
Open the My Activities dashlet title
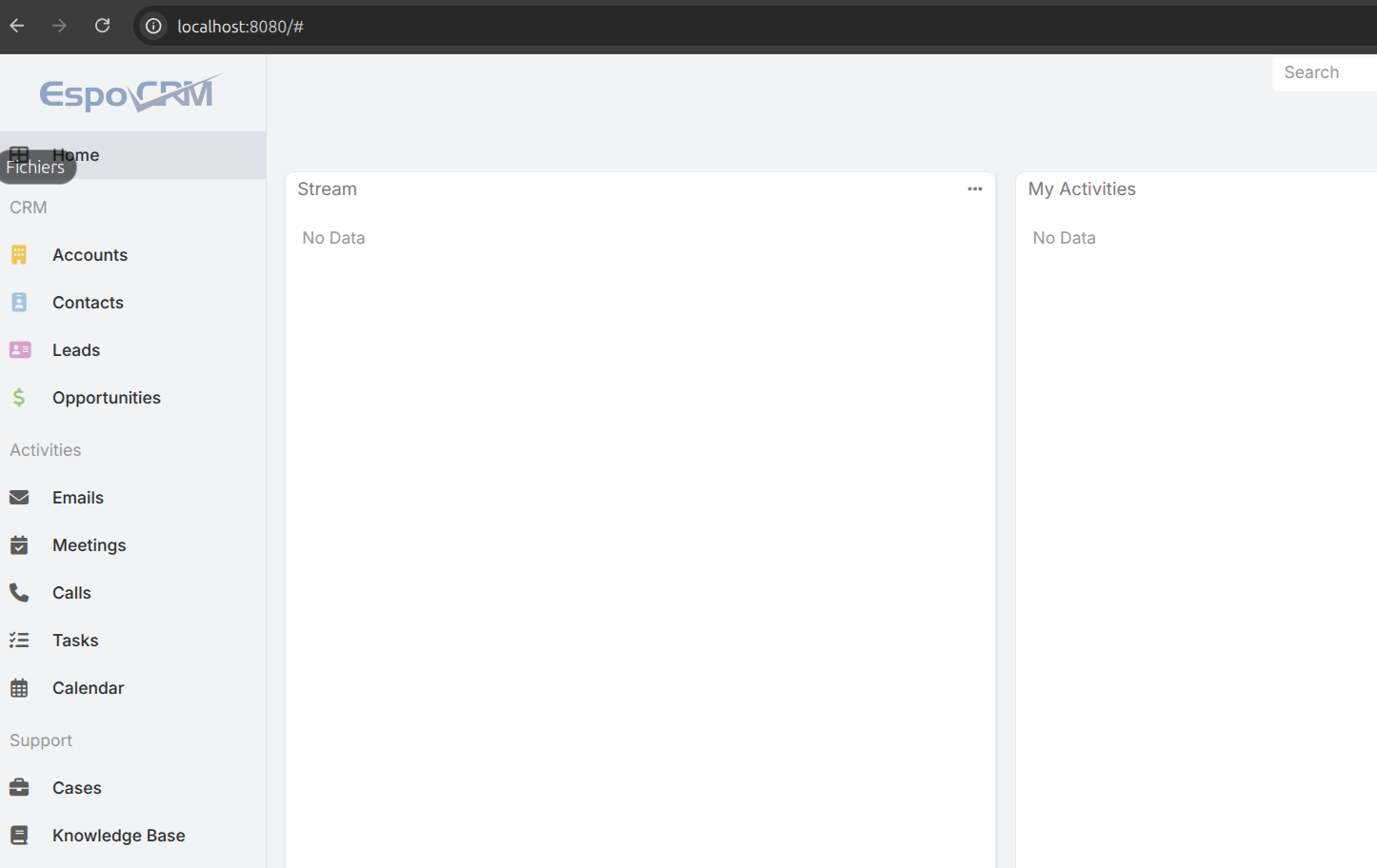[1081, 189]
